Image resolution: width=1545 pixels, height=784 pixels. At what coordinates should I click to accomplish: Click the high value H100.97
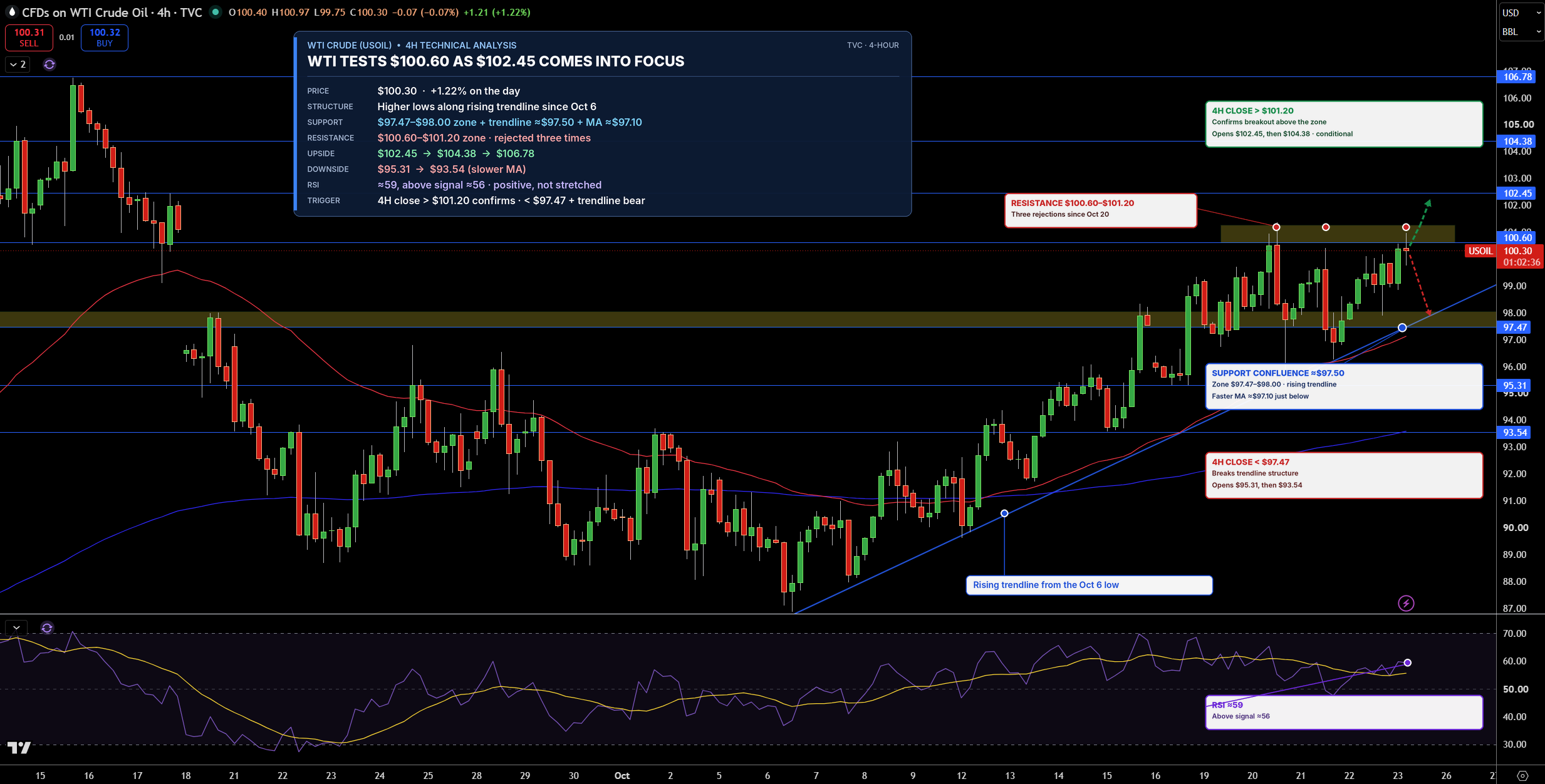(290, 13)
